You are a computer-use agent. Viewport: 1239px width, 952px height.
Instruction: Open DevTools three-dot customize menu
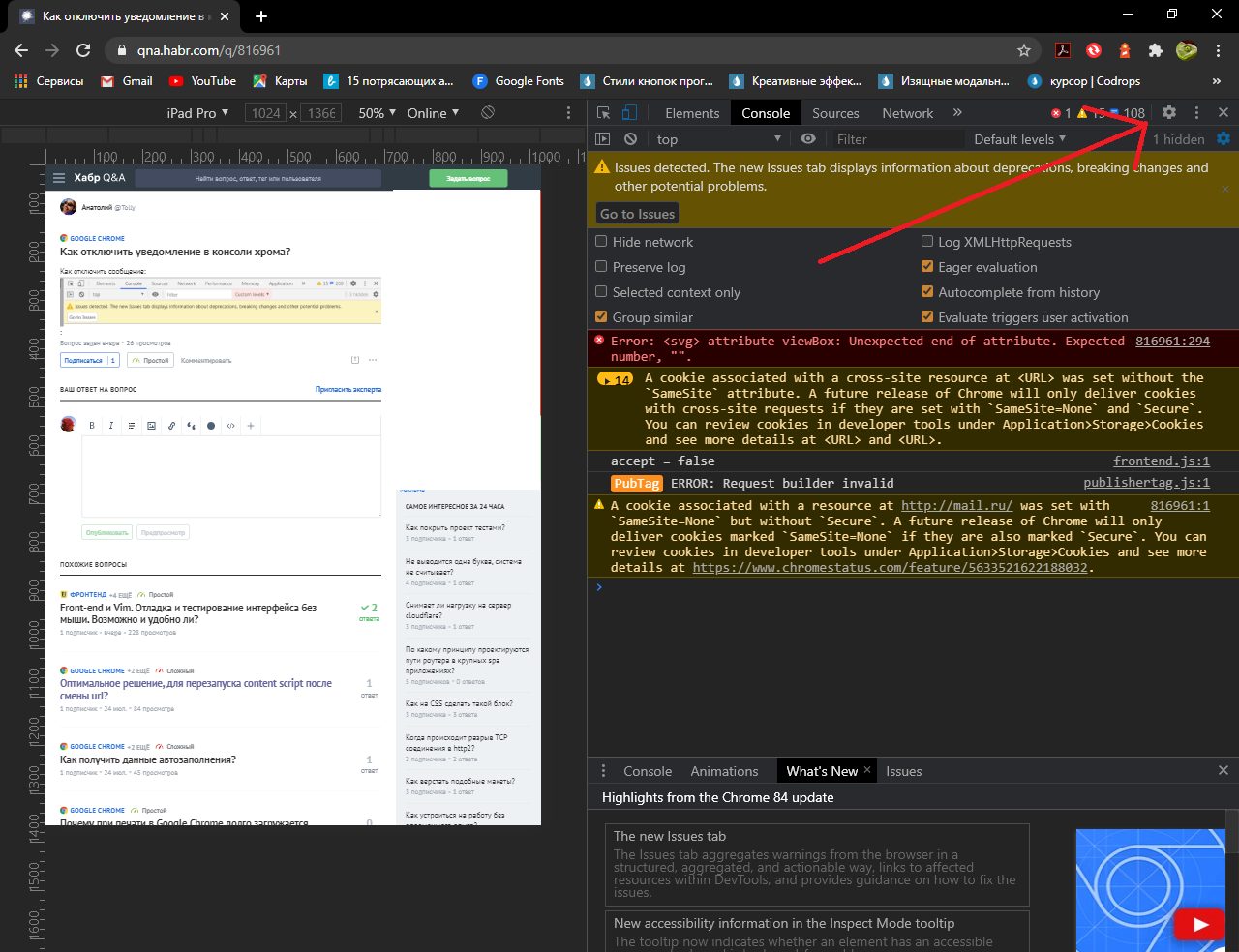(1197, 113)
